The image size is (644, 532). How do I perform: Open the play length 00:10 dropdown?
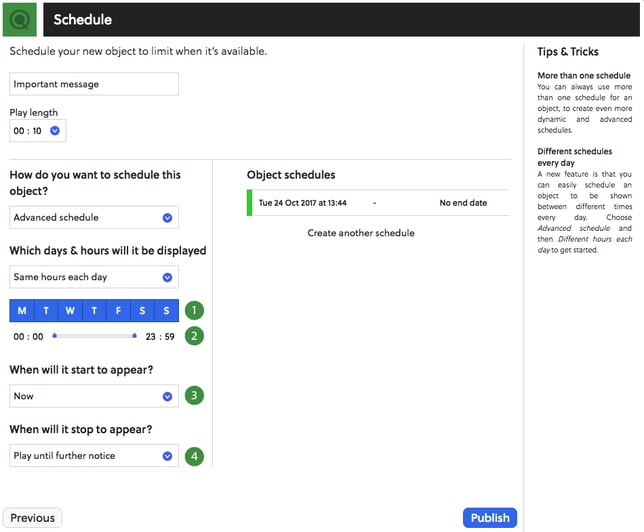coord(38,130)
